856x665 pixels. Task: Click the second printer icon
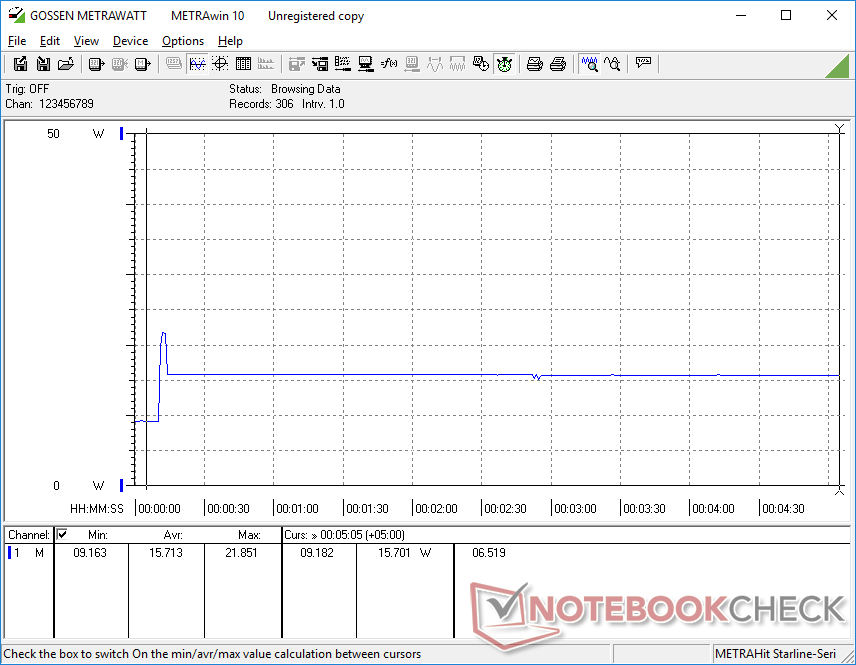[x=557, y=64]
